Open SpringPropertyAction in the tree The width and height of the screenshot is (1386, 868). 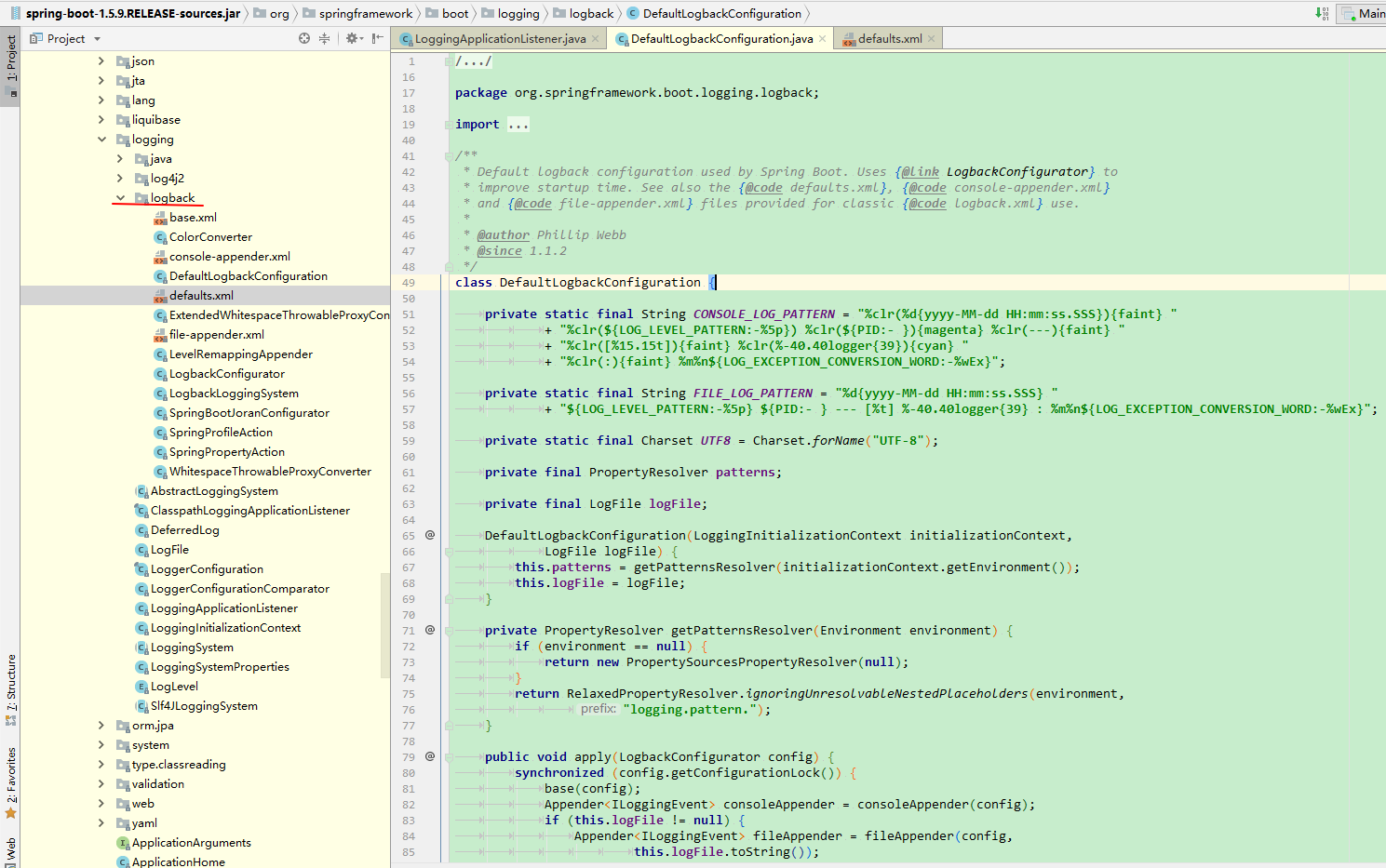tap(226, 451)
